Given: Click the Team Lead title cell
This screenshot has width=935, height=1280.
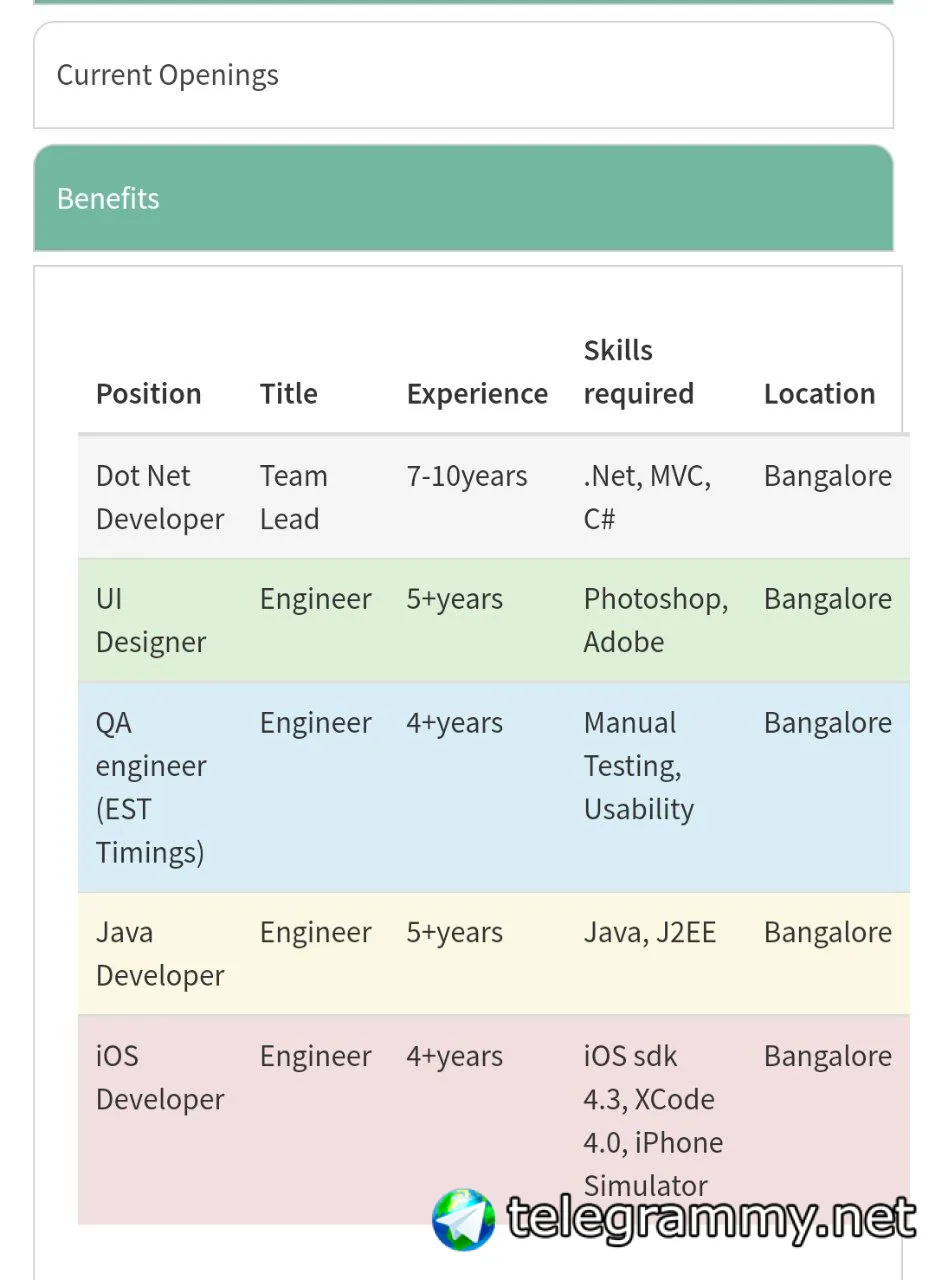Looking at the screenshot, I should pos(292,497).
